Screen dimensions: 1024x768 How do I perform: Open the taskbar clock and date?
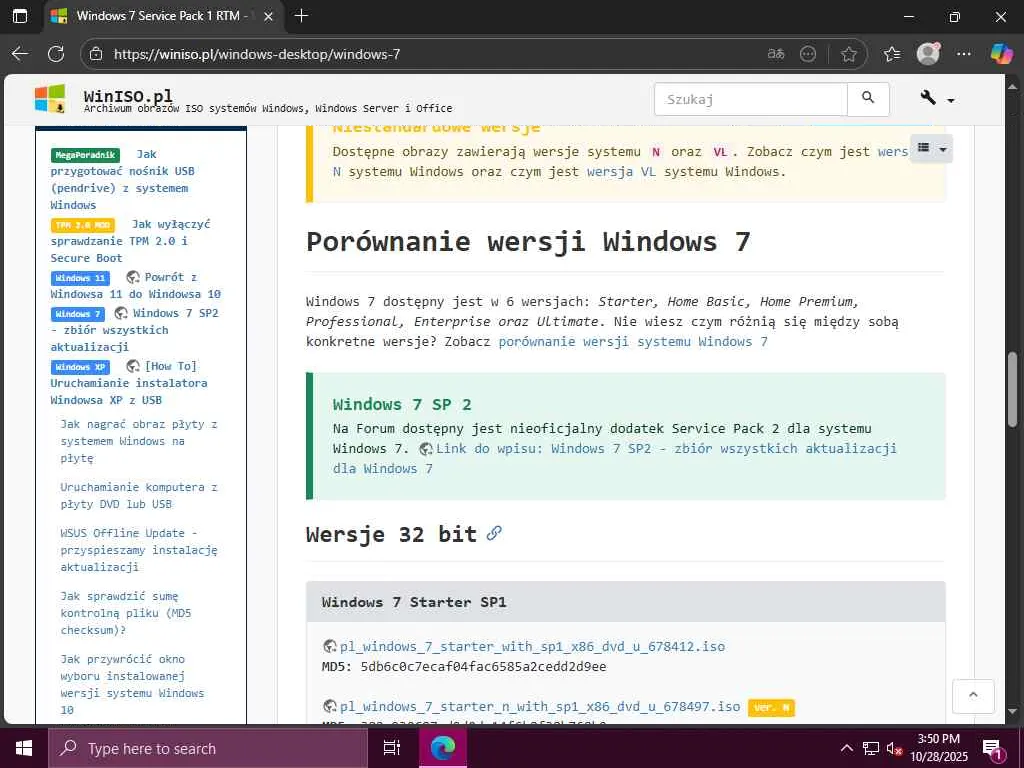[939, 748]
